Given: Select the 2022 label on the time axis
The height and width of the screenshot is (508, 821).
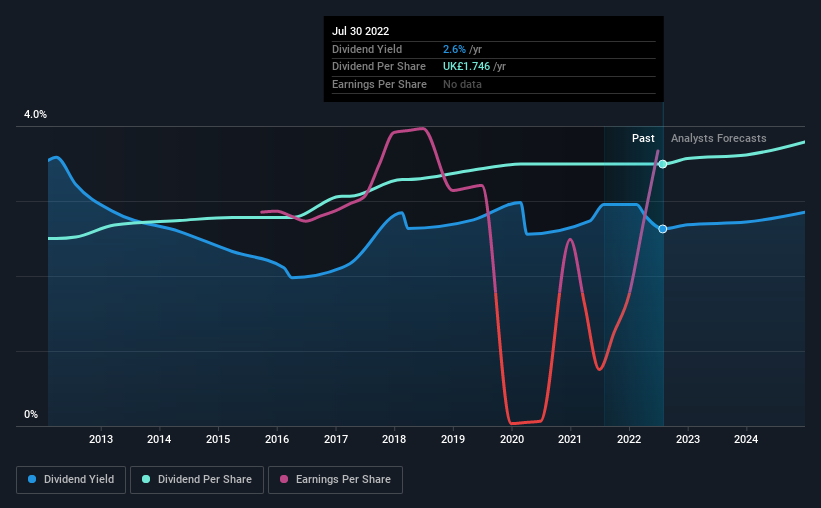Looking at the screenshot, I should [629, 439].
